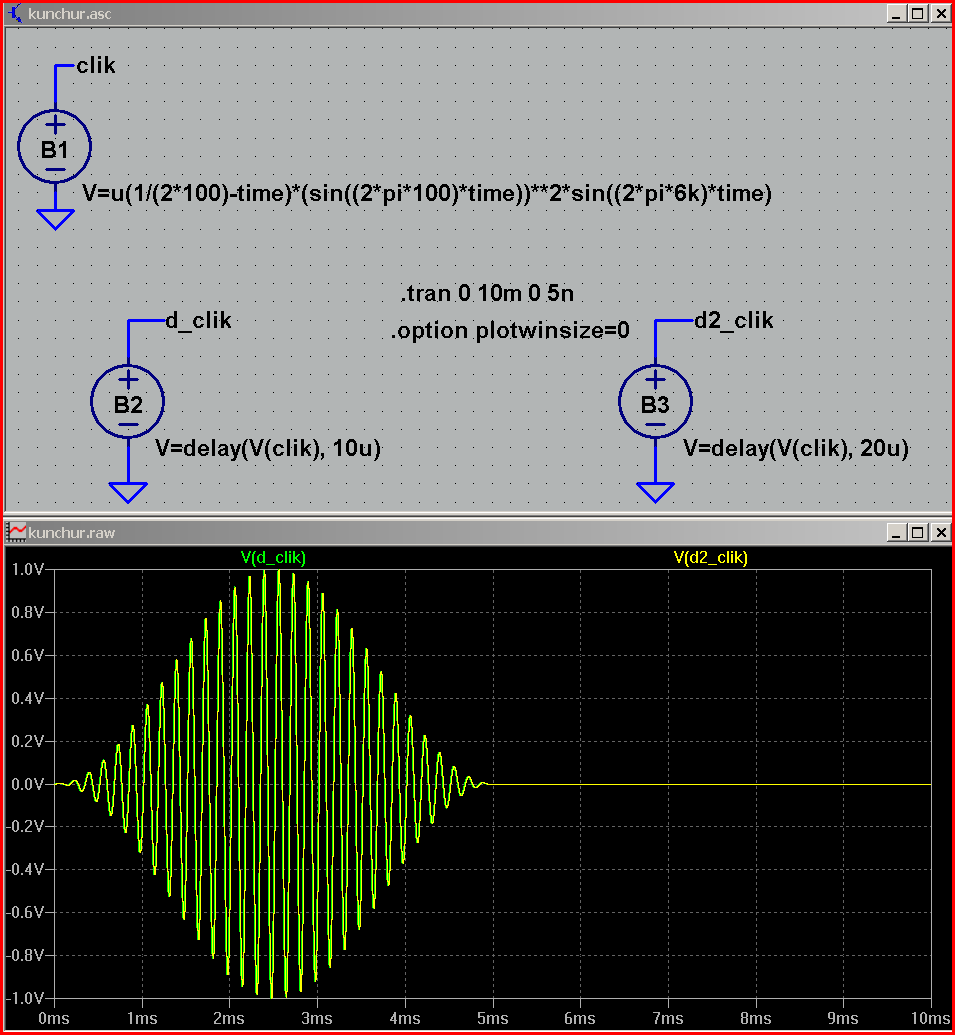
Task: Select the B3 voltage source symbol
Action: pyautogui.click(x=655, y=401)
